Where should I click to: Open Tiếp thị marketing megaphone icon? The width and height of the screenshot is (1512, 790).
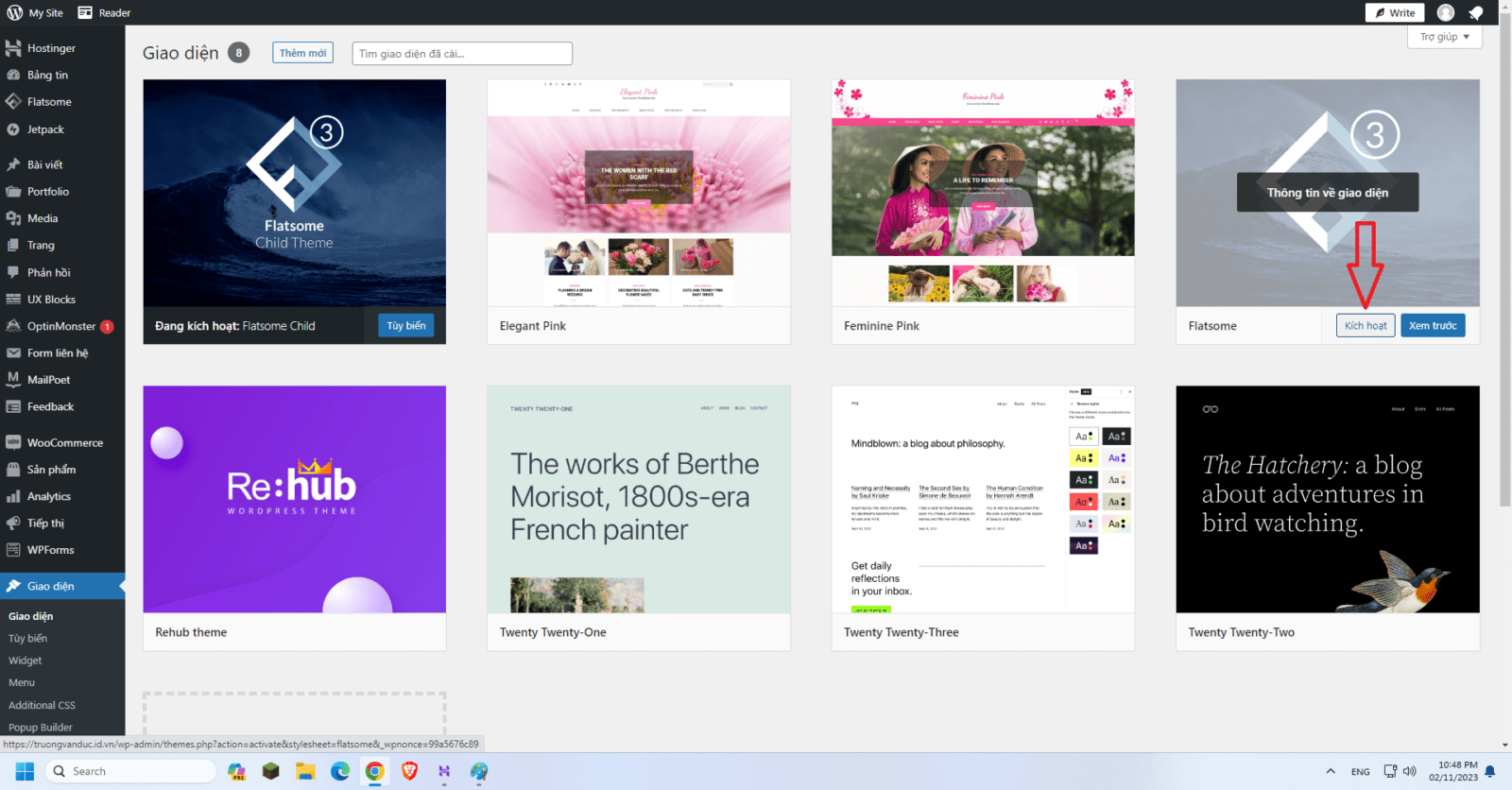13,523
